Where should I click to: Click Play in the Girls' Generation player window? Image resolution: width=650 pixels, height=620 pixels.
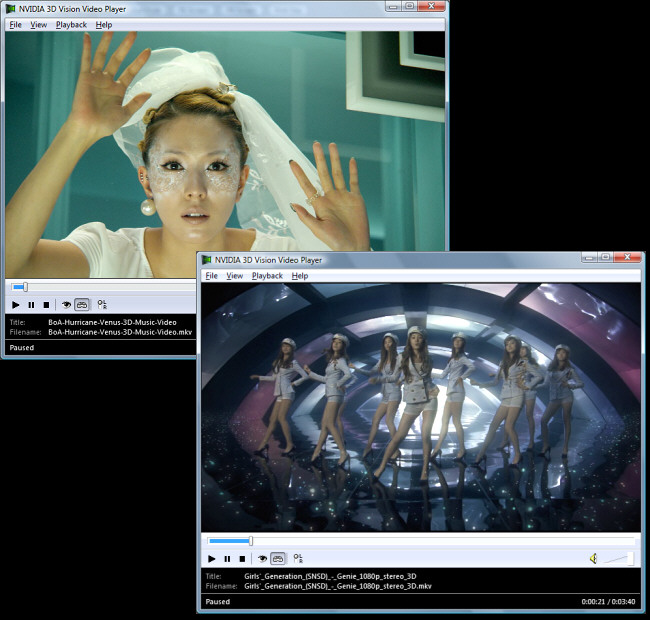(x=211, y=559)
